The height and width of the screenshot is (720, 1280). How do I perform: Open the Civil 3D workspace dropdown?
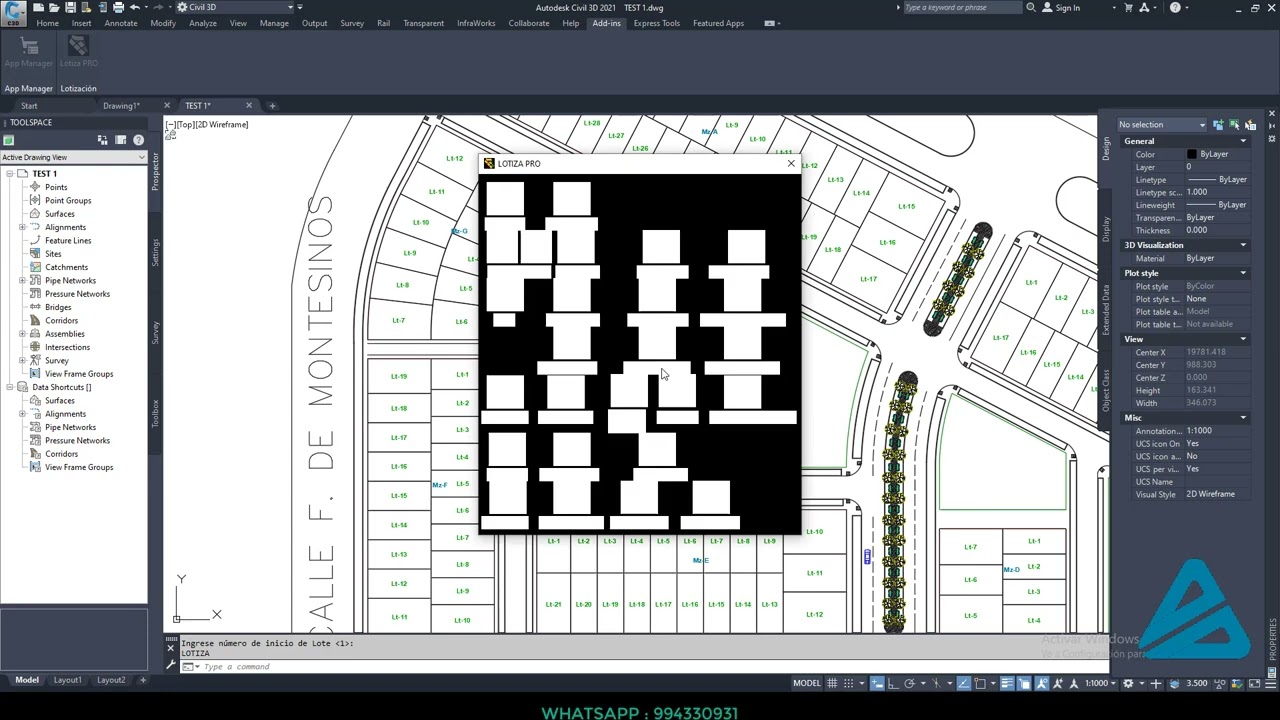click(x=235, y=7)
